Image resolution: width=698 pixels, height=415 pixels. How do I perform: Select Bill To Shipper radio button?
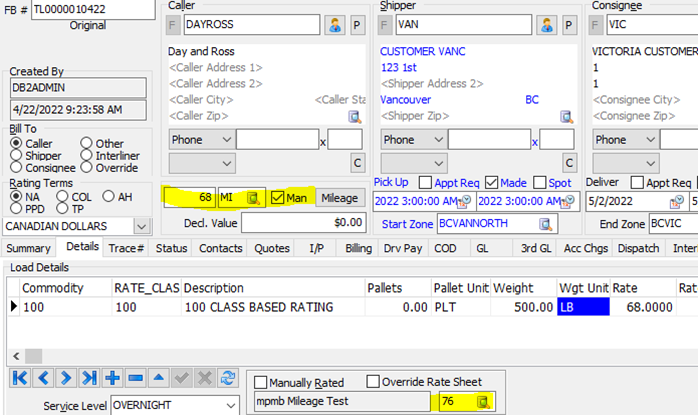point(16,155)
